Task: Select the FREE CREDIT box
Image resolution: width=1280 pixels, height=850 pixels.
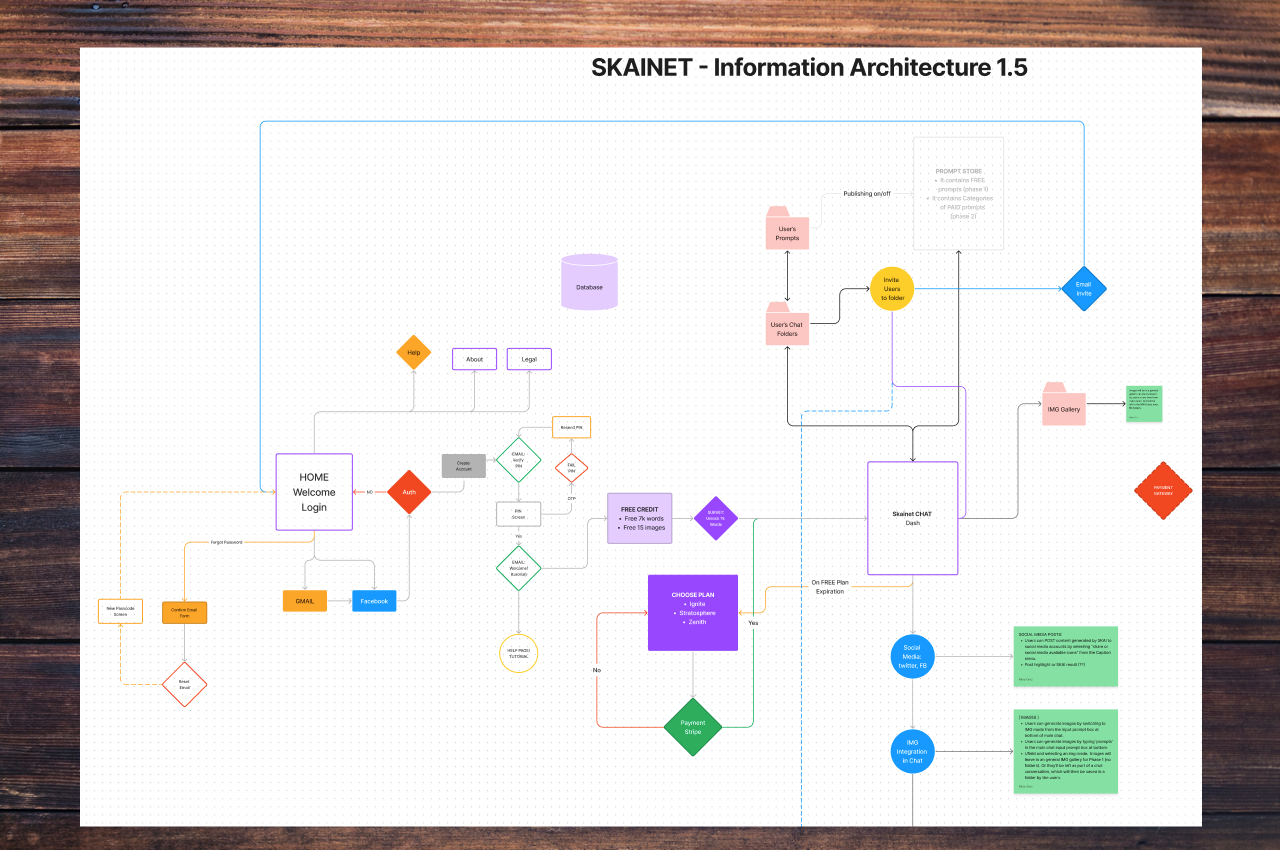Action: tap(640, 518)
